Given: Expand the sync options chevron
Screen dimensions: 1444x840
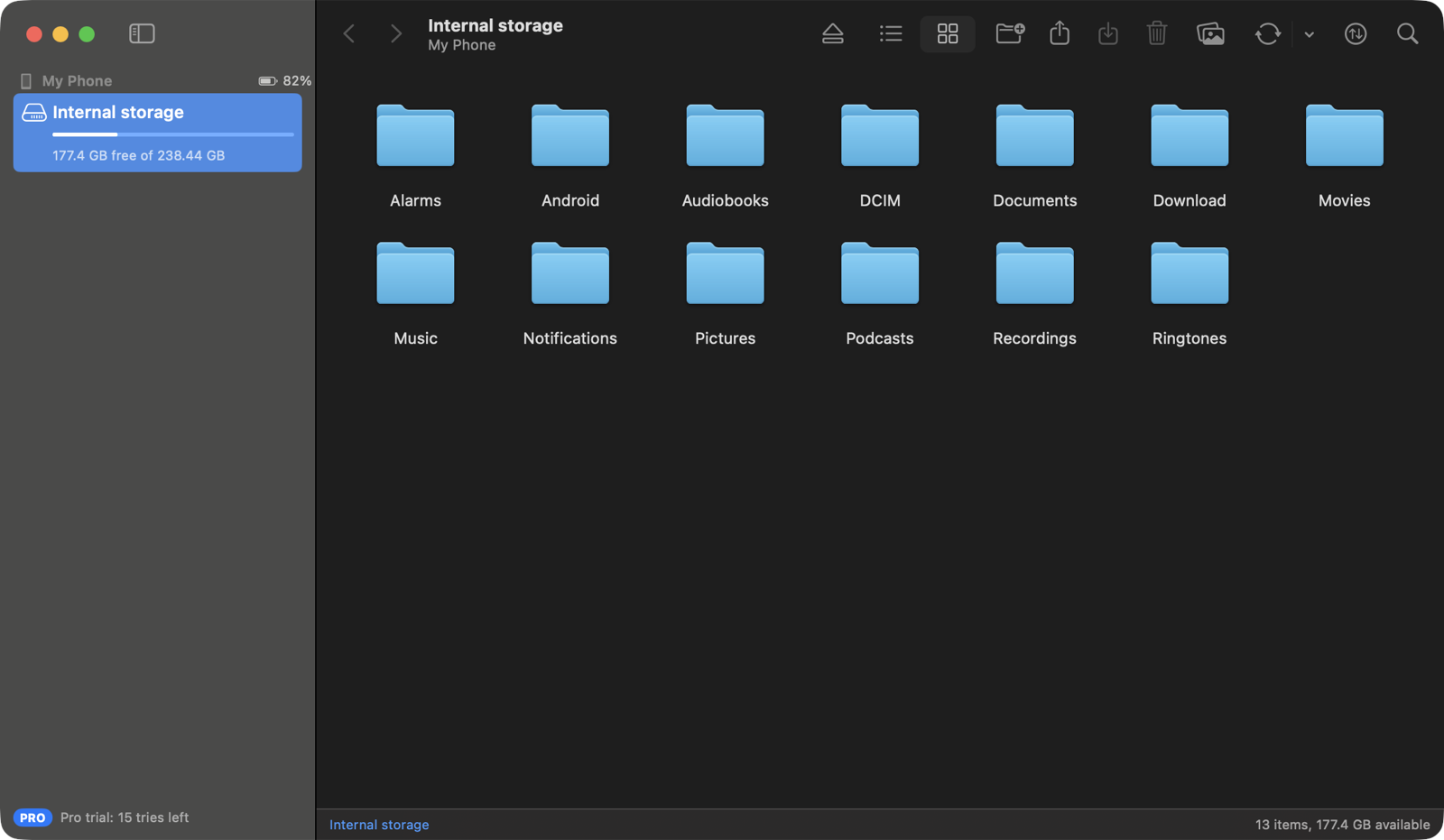Looking at the screenshot, I should 1310,34.
